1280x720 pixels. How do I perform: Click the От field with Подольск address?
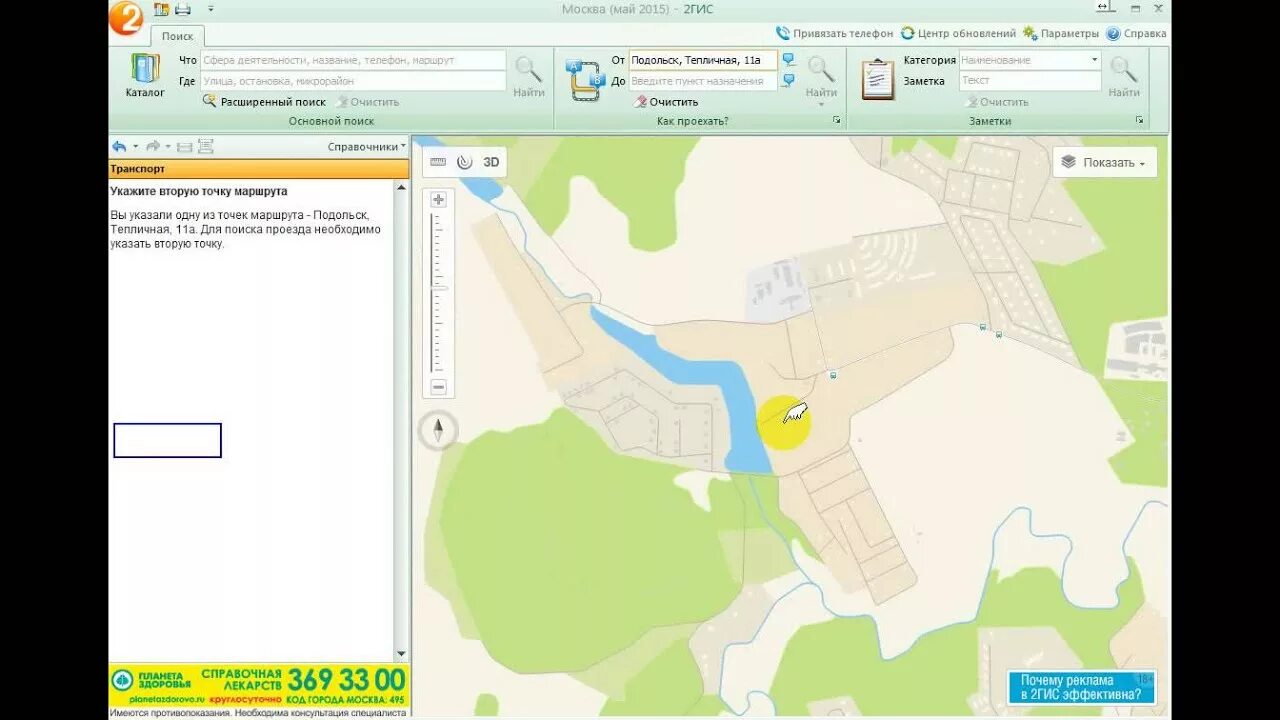coord(703,60)
